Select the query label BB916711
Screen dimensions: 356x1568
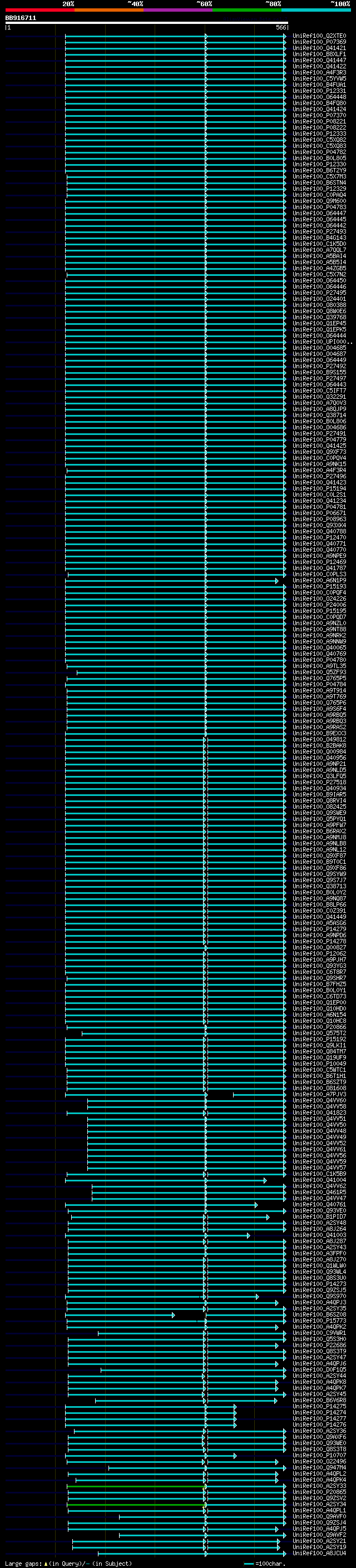tap(21, 18)
